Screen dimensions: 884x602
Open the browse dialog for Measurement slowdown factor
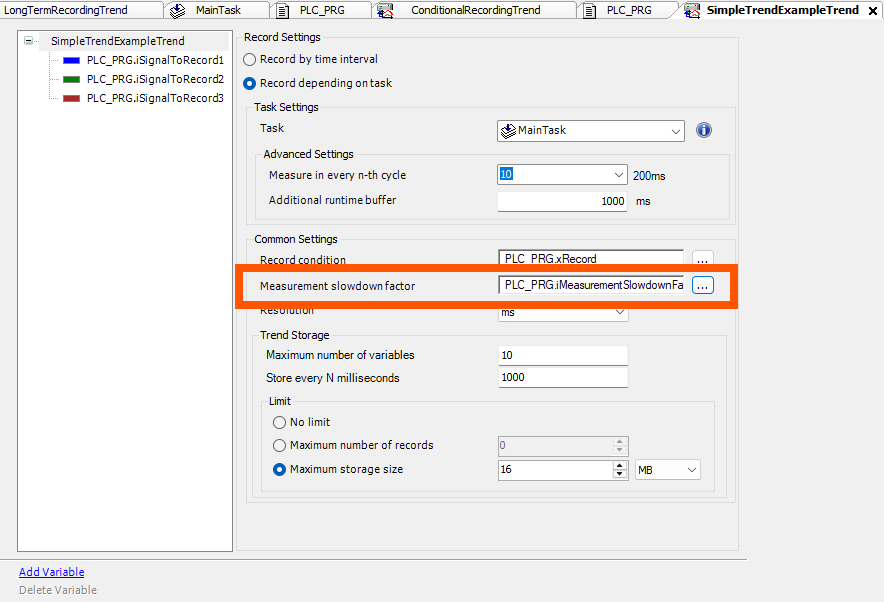tap(702, 285)
